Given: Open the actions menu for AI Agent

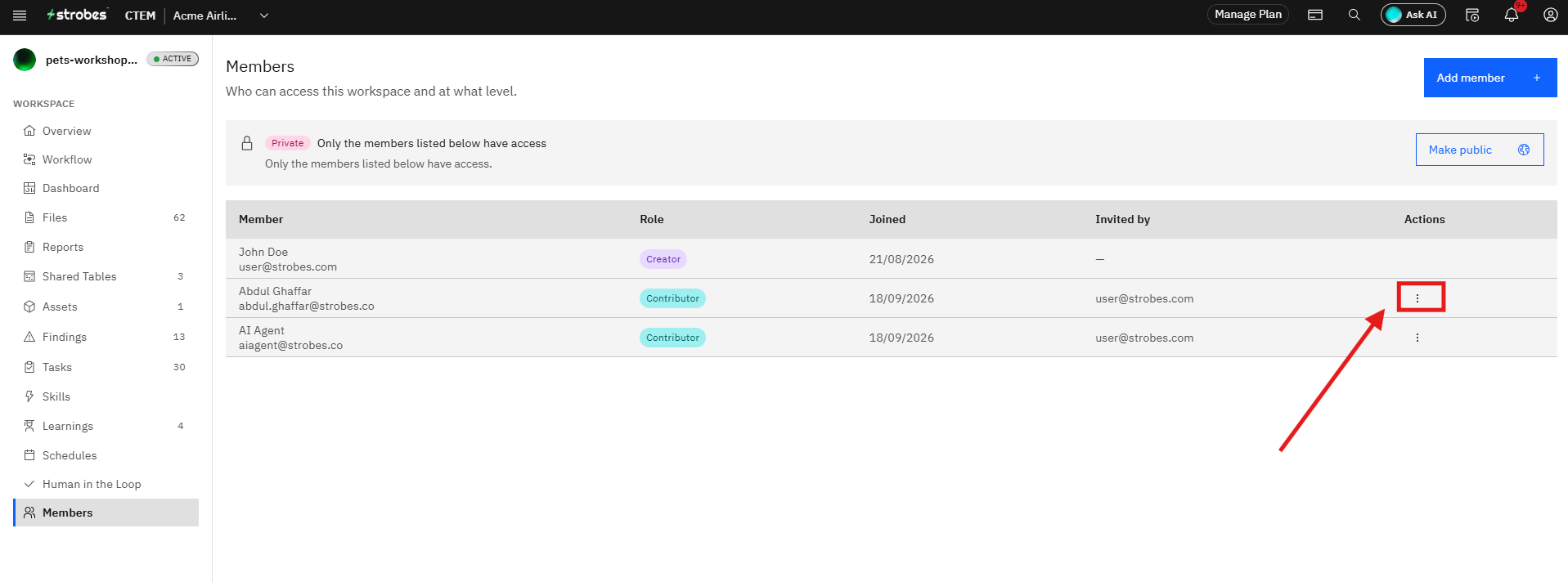Looking at the screenshot, I should 1417,338.
